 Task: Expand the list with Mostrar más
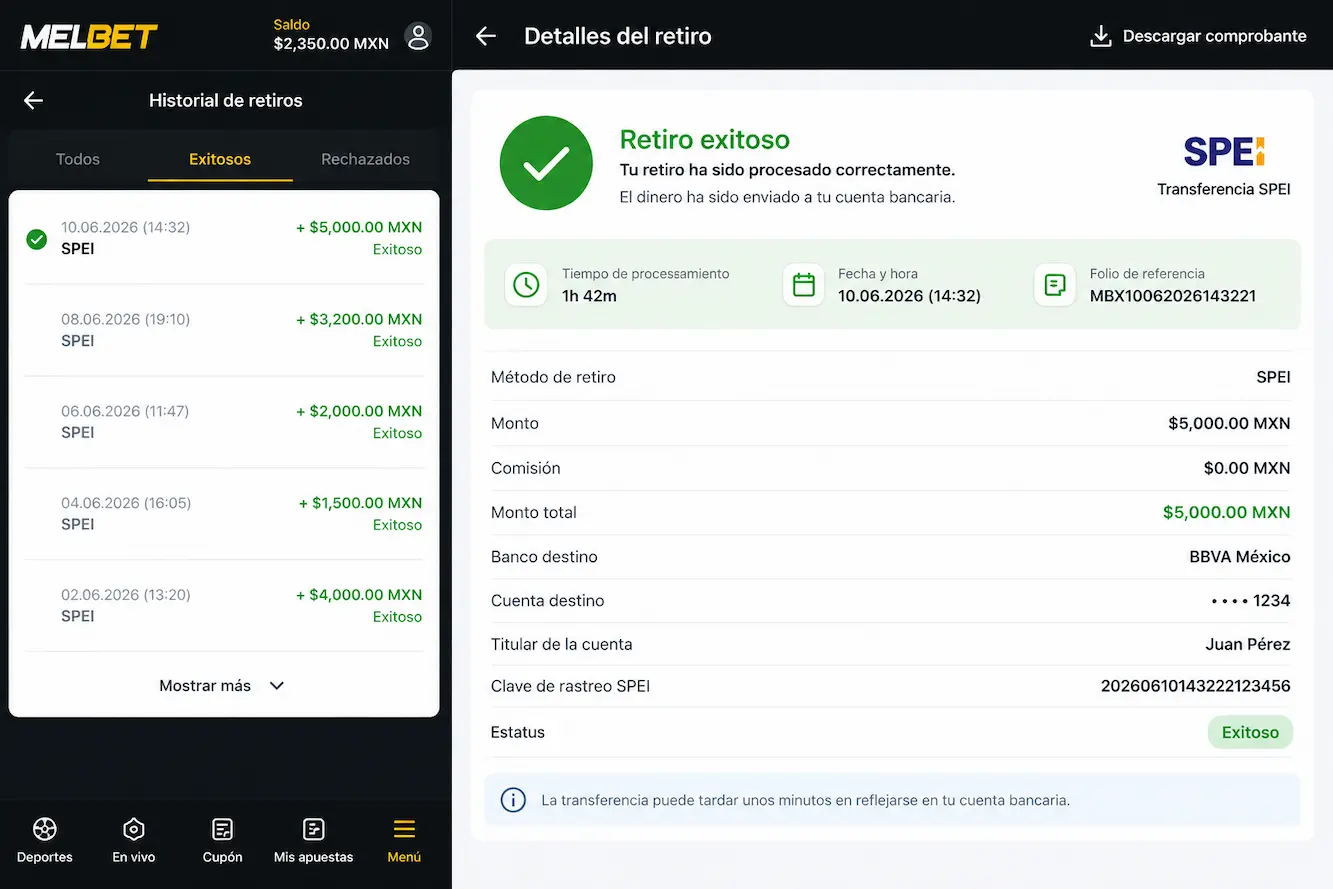(x=223, y=686)
